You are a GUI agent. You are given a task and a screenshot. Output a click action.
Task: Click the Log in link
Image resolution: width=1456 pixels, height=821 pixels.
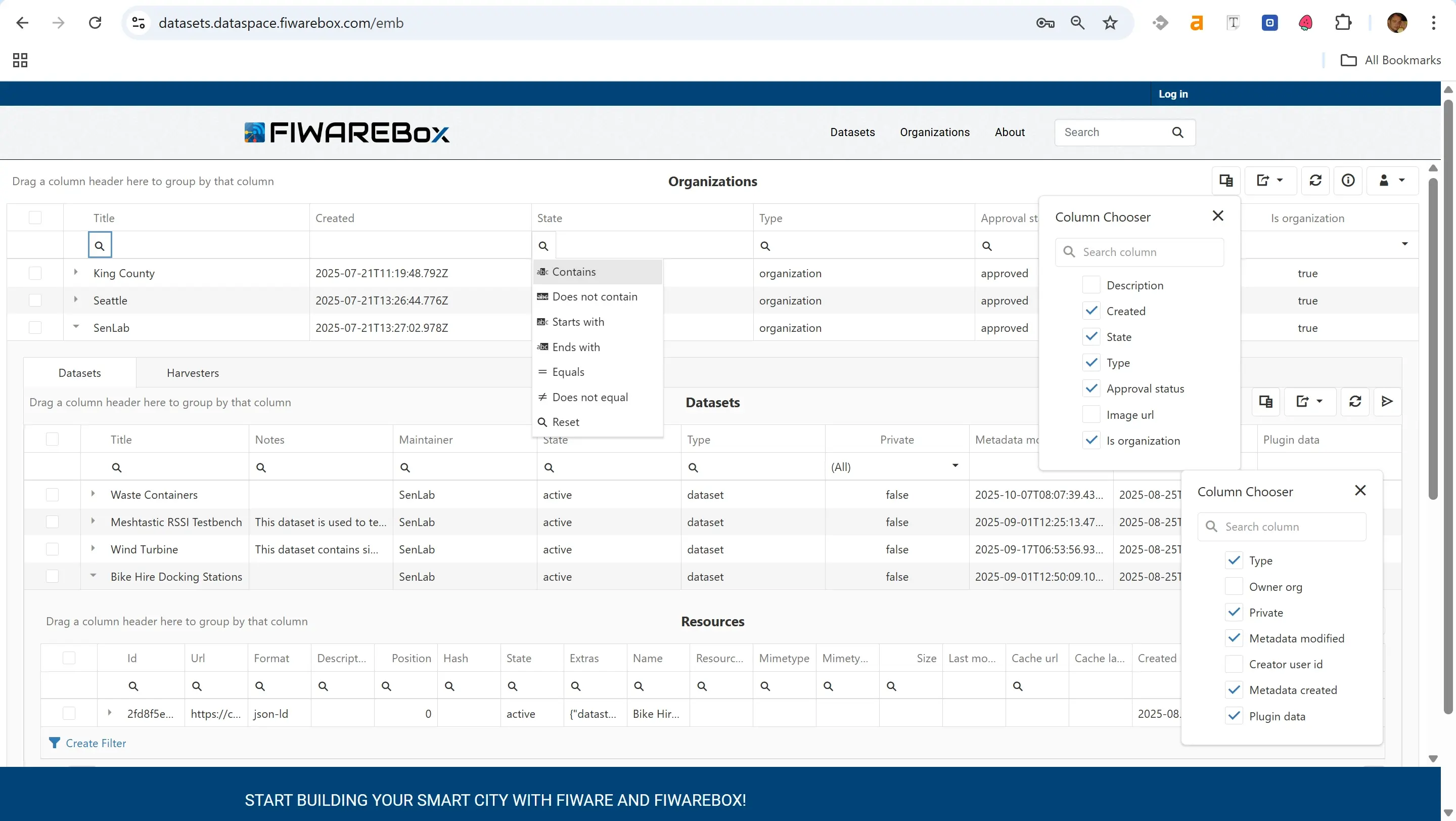pyautogui.click(x=1173, y=94)
